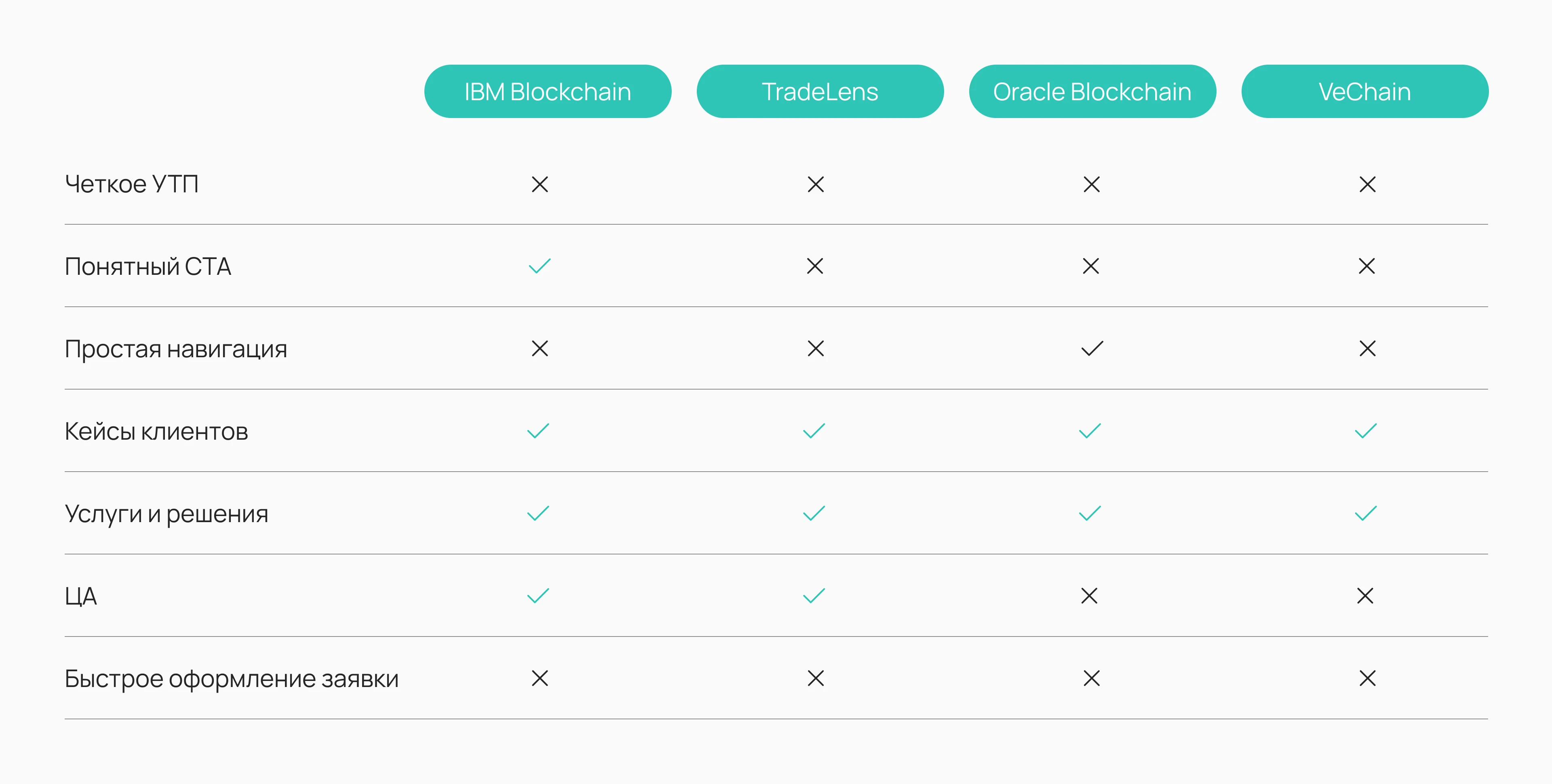Click IBM checkmark in Кейсы клиентов row
Viewport: 1552px width, 784px height.
click(x=538, y=431)
